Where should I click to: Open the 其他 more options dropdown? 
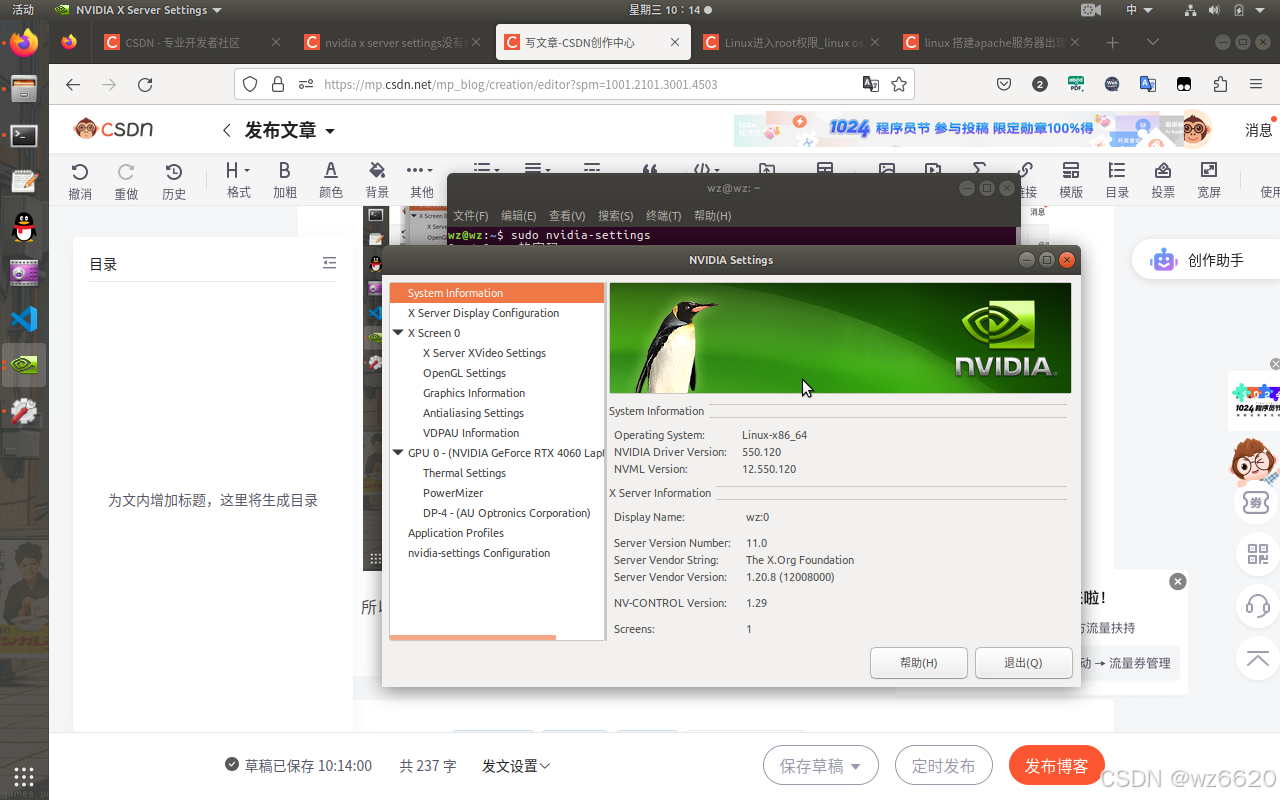(x=421, y=179)
